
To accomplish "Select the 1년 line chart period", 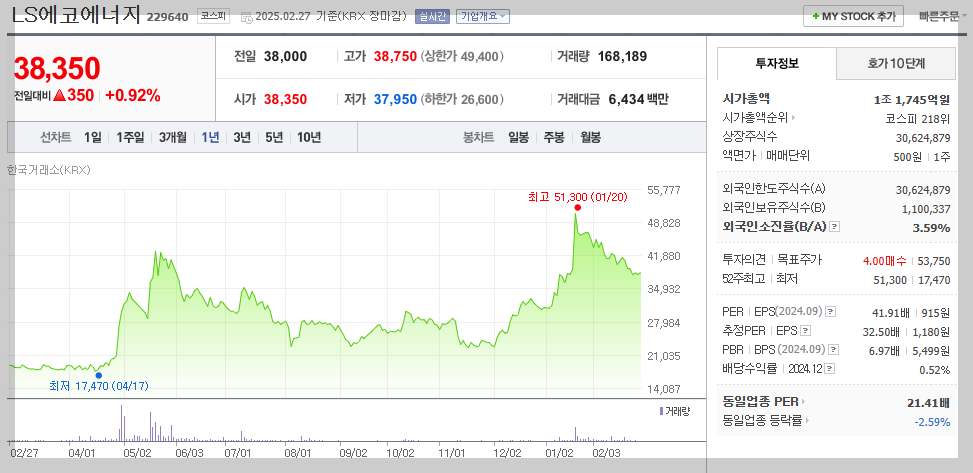I will 210,138.
